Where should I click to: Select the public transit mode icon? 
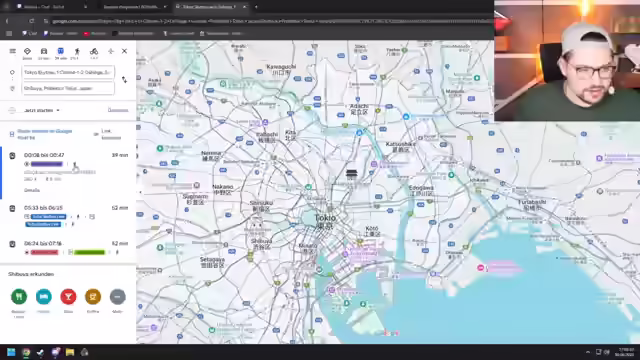coord(60,53)
